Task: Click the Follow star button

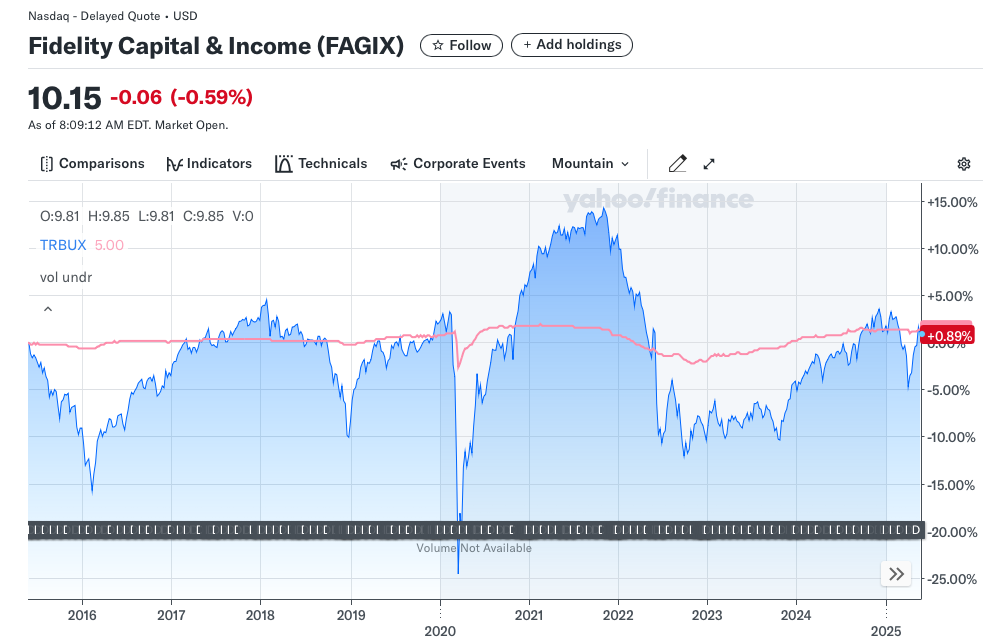Action: 461,46
